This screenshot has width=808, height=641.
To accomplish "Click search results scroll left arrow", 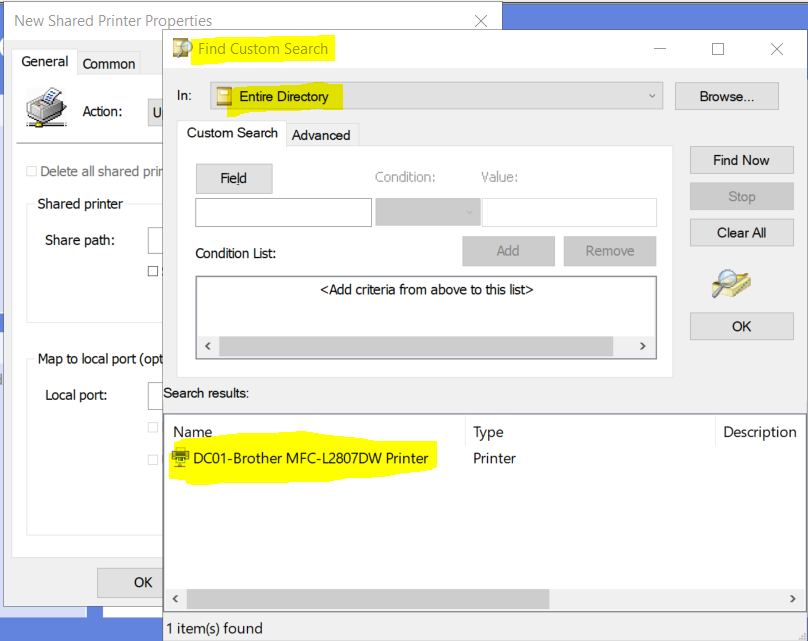I will point(176,599).
